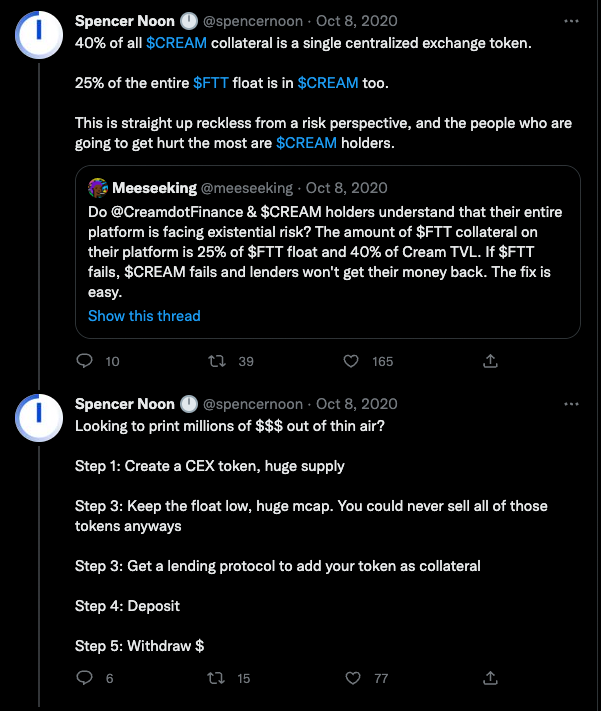The height and width of the screenshot is (711, 601).
Task: Share the first tweet via upload icon
Action: coord(490,361)
